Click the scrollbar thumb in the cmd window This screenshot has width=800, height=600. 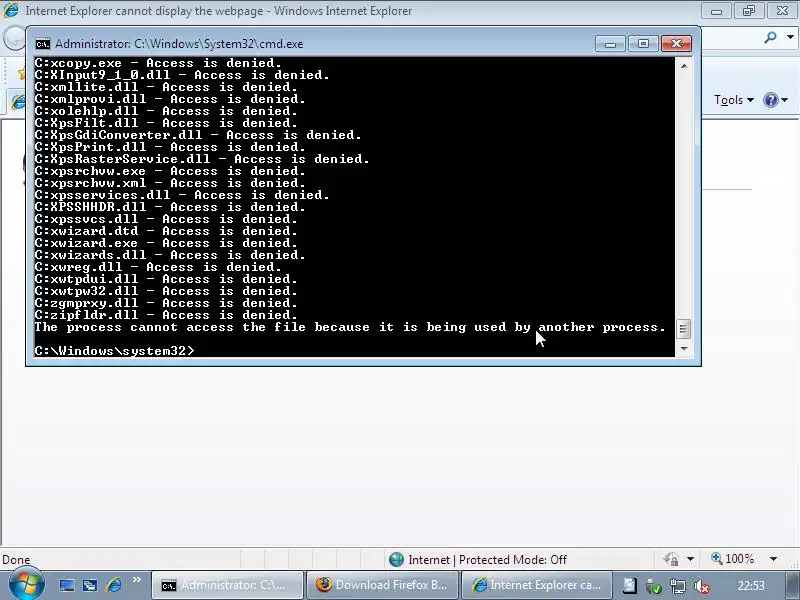(684, 329)
